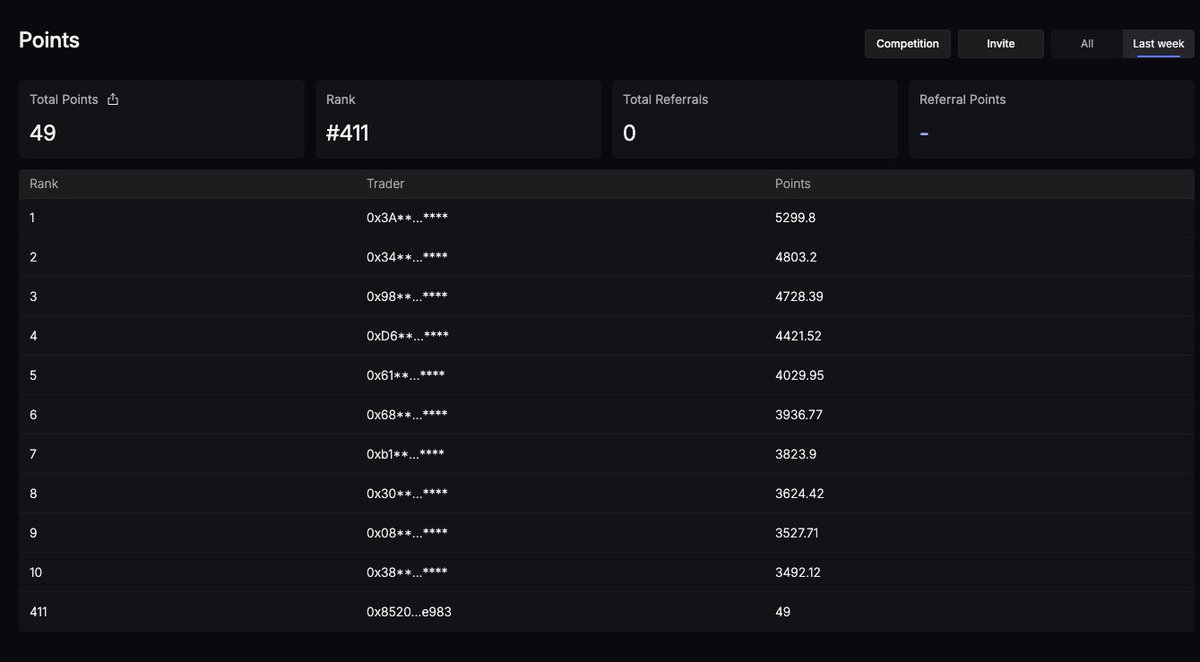Click the points value 3936.77
This screenshot has height=662, width=1200.
[x=799, y=415]
